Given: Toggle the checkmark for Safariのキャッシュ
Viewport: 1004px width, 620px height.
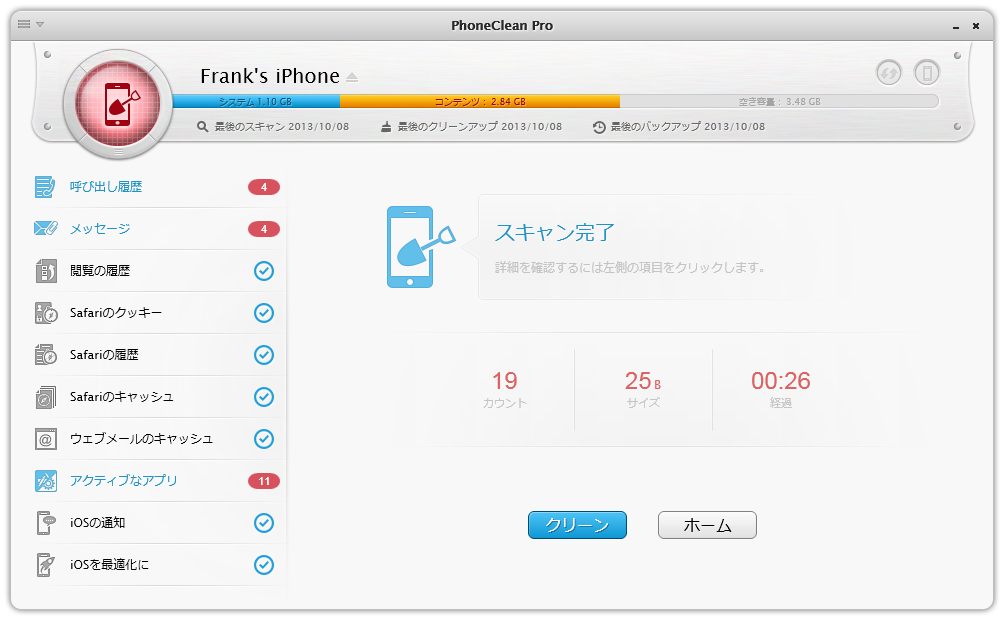Looking at the screenshot, I should [264, 396].
